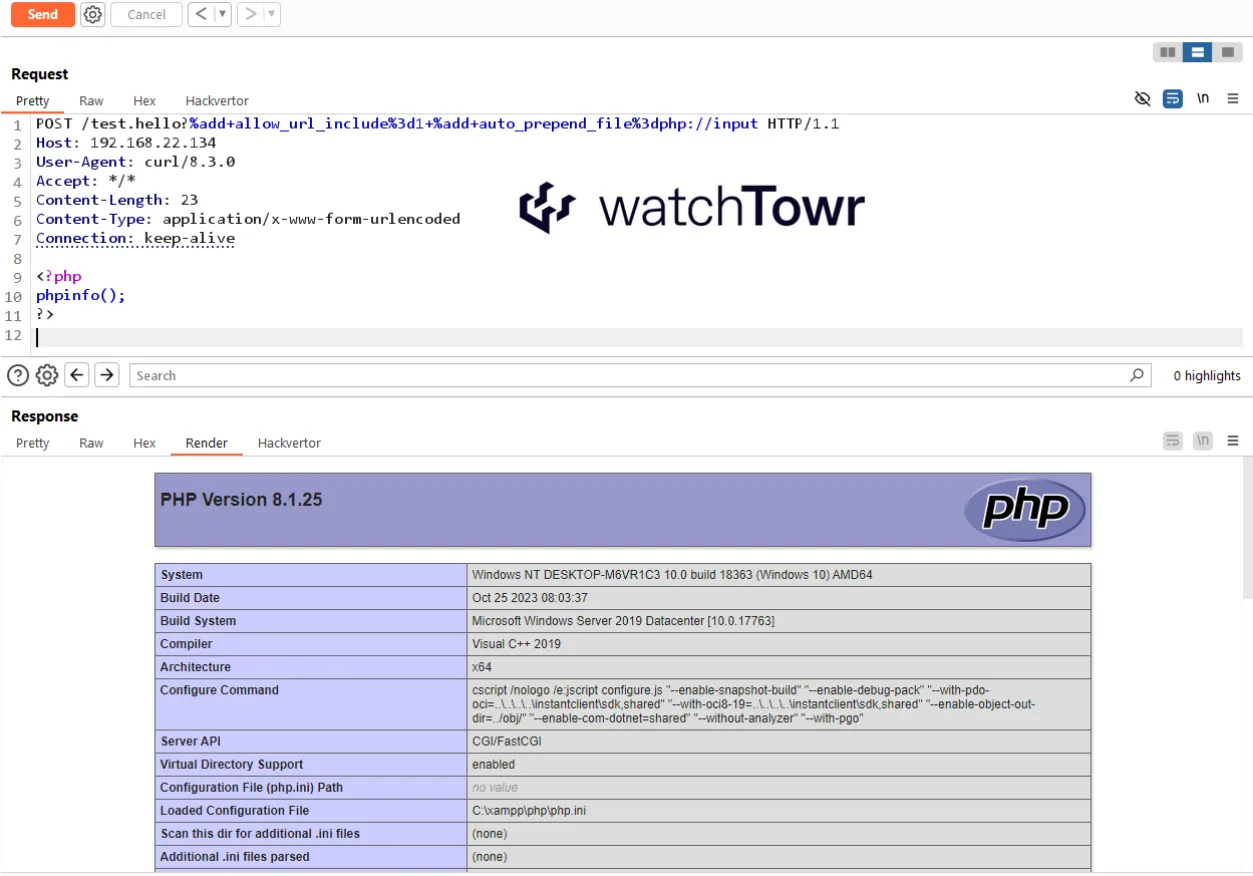Click the magnifier icon in search box
The image size is (1253, 876).
coord(1136,375)
